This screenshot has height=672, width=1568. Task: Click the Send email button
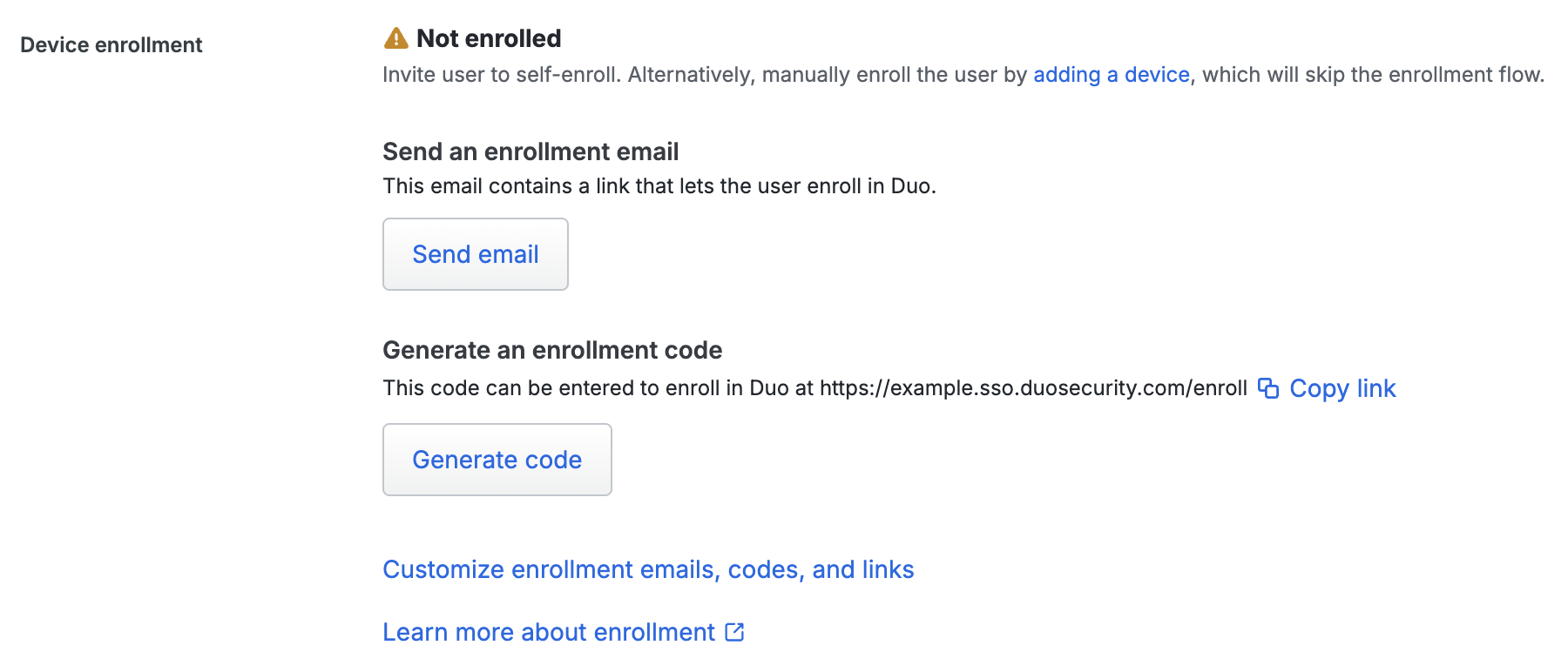coord(475,253)
